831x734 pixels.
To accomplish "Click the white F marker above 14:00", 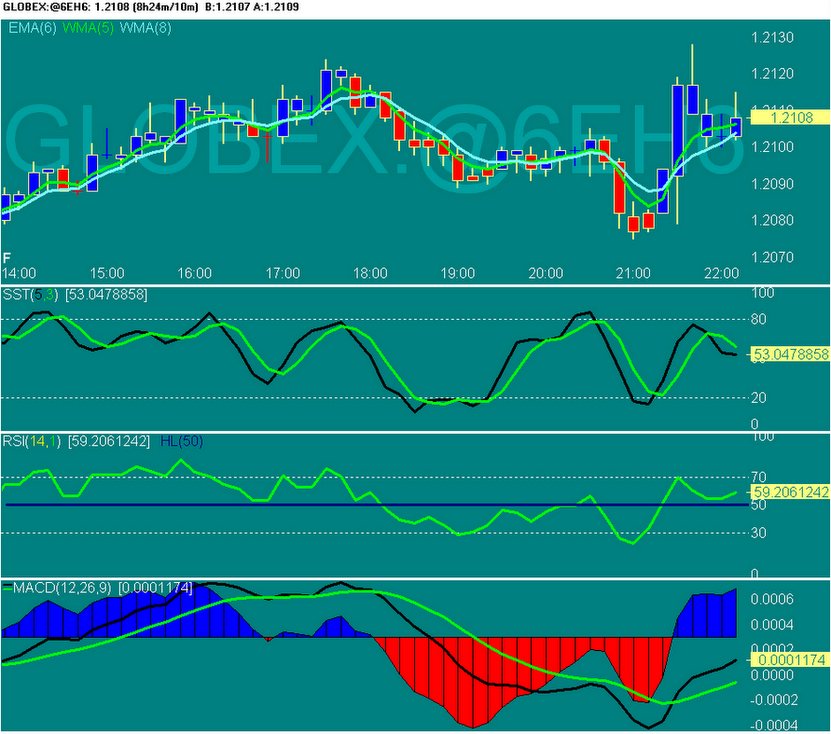I will pos(6,259).
